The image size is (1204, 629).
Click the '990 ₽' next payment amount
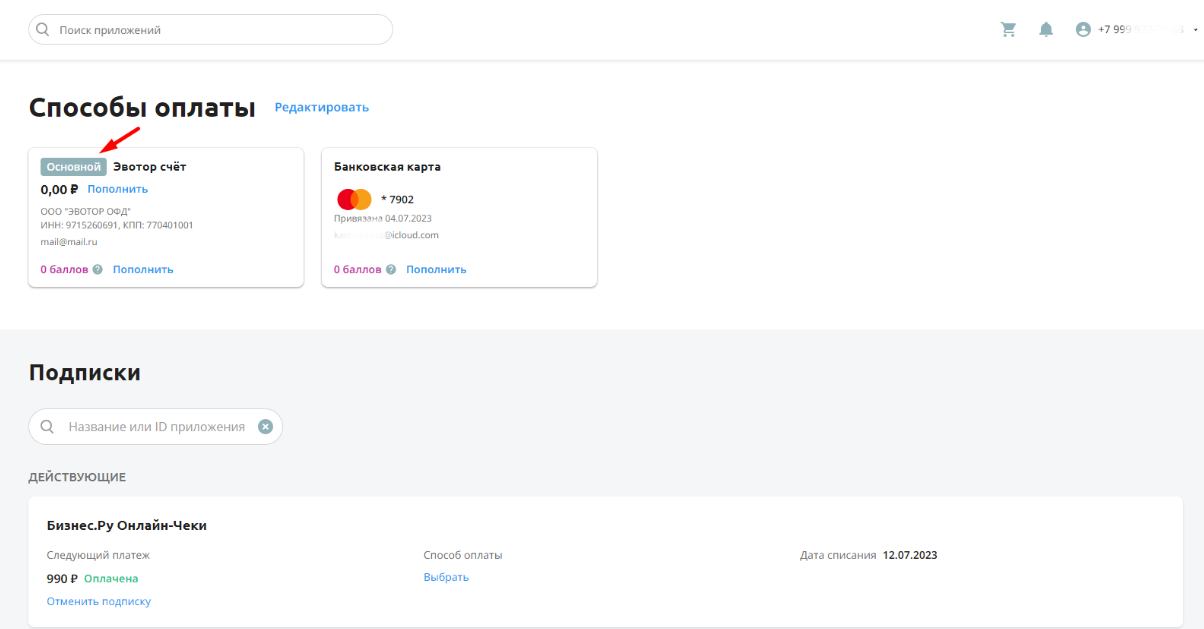click(62, 578)
